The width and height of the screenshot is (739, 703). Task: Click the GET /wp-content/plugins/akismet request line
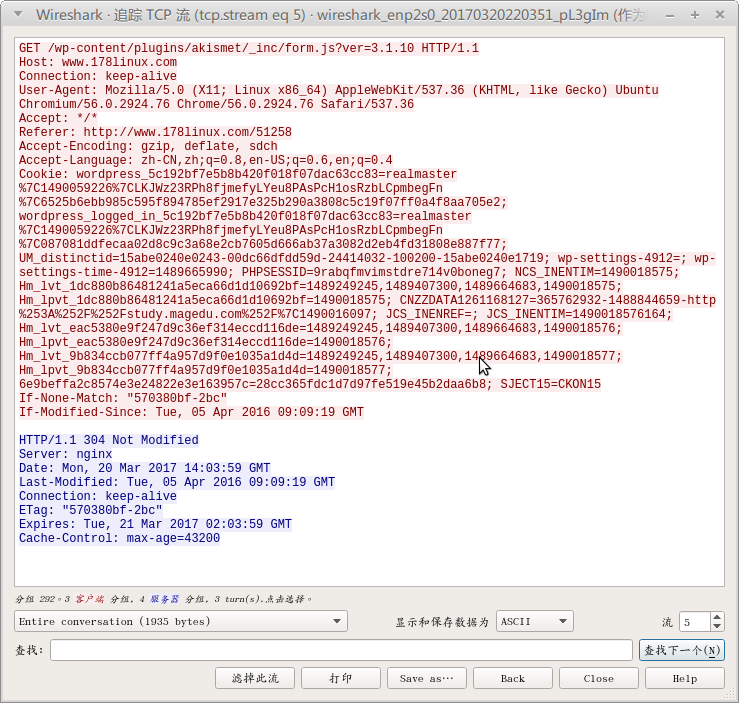pos(249,48)
